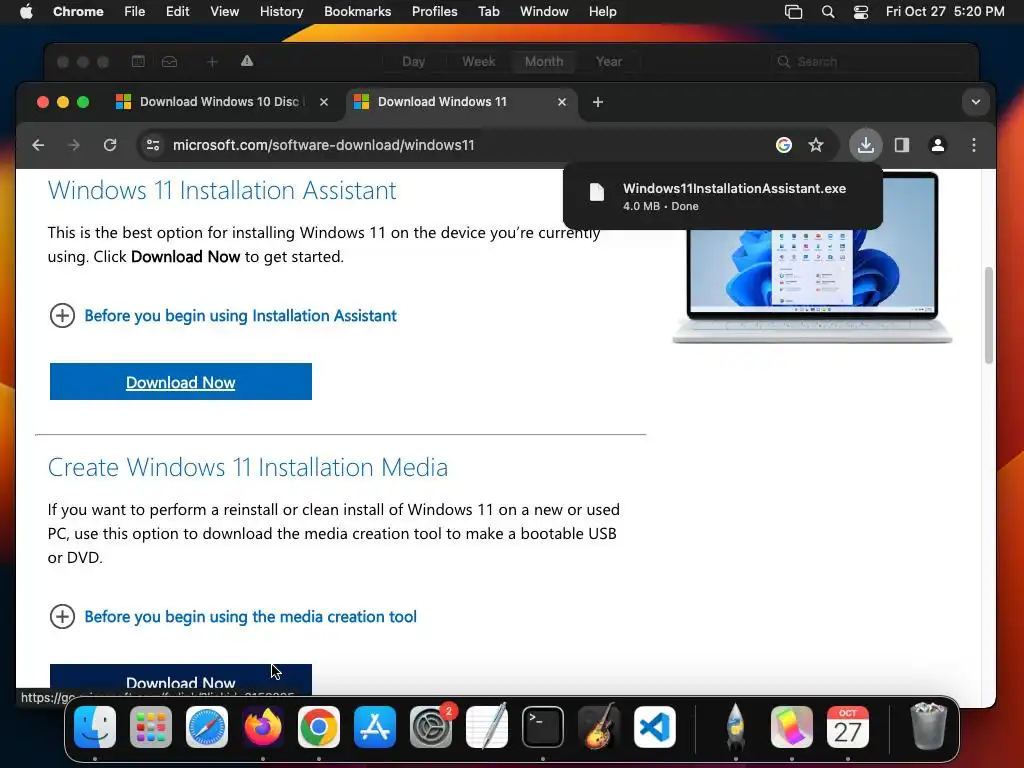Open Visual Studio Code from the Dock
1024x768 pixels.
coord(655,727)
